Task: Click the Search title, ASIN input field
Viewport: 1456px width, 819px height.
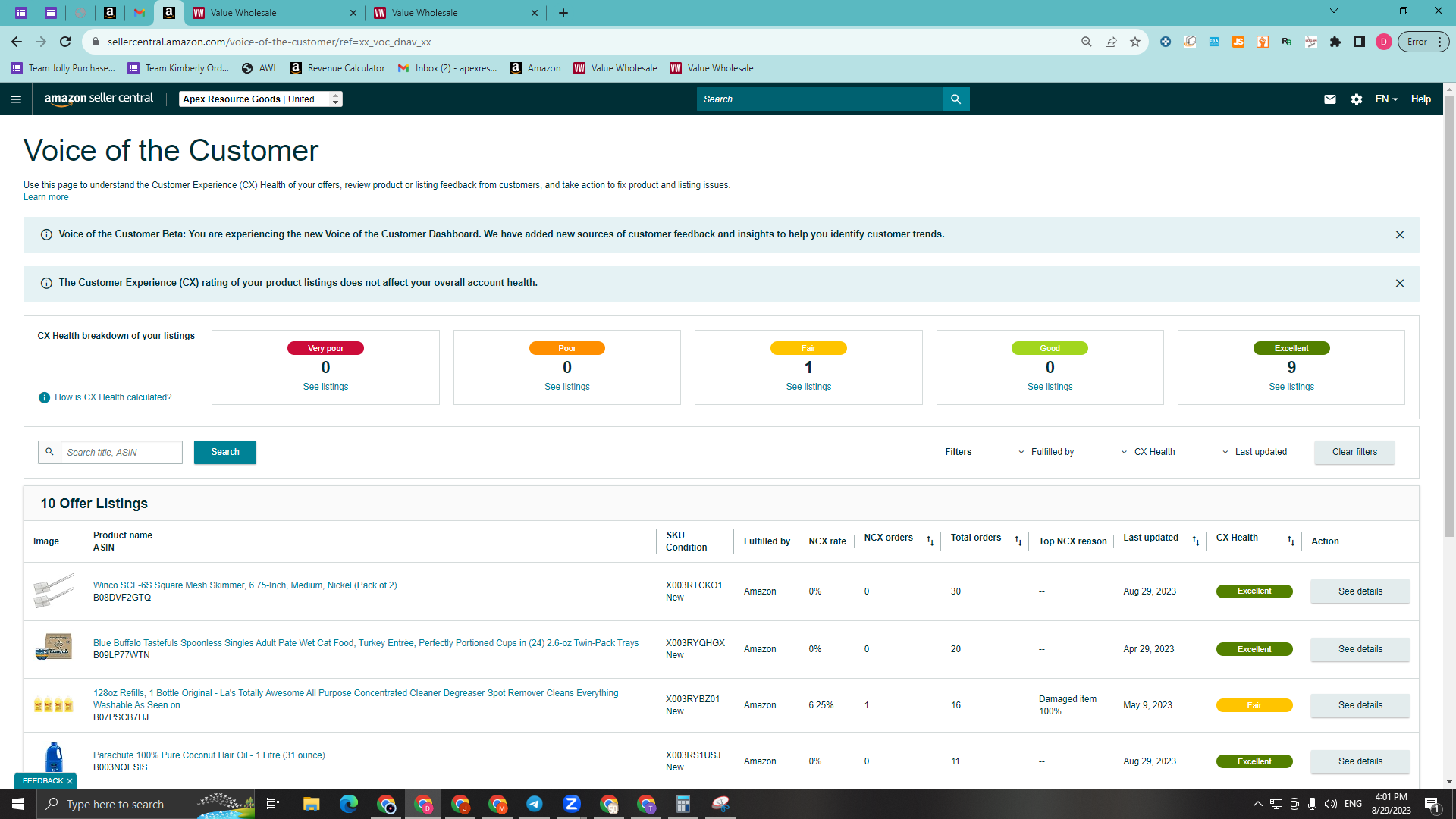Action: click(x=121, y=453)
